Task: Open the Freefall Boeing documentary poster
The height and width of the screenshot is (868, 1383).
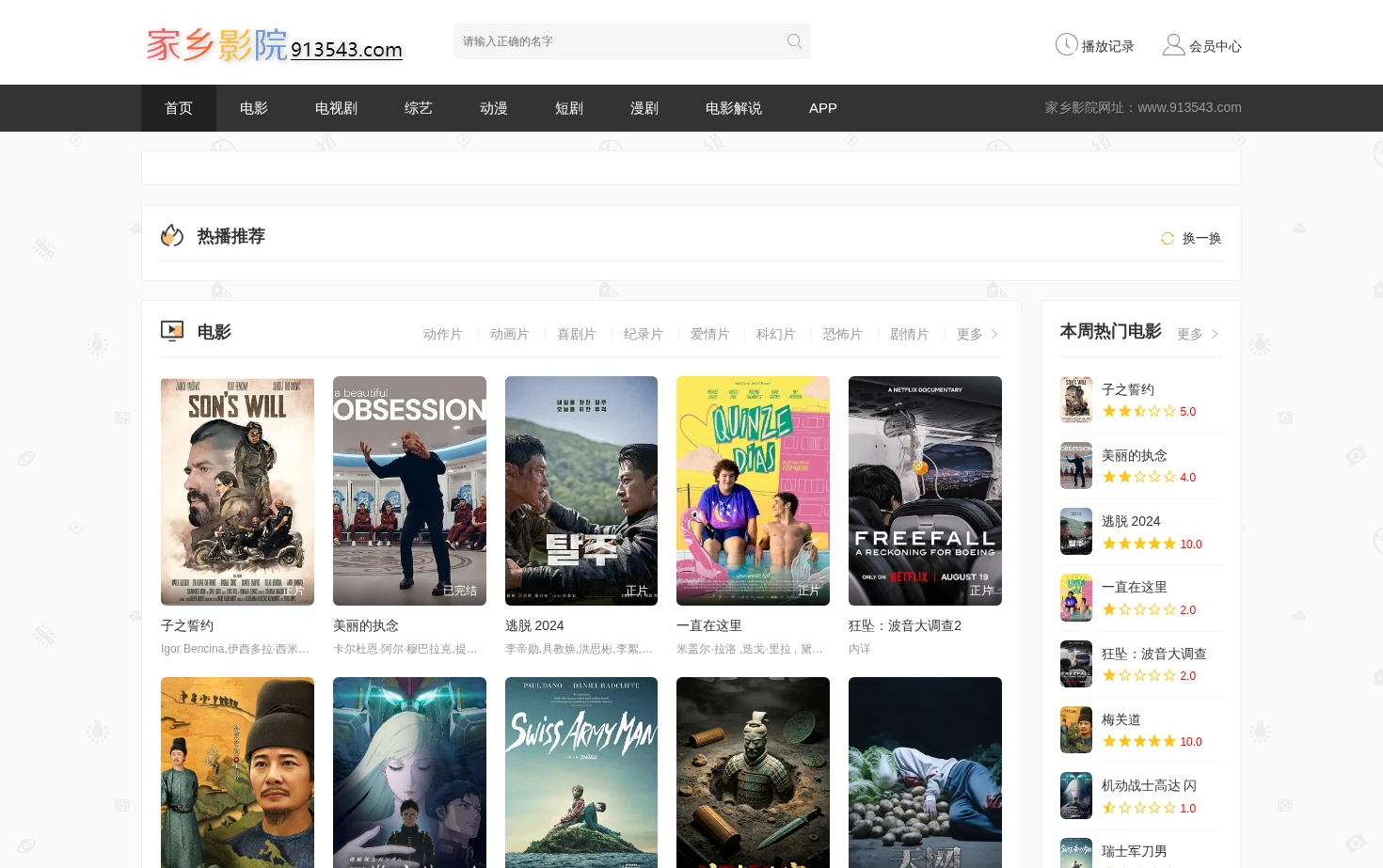Action: point(925,491)
